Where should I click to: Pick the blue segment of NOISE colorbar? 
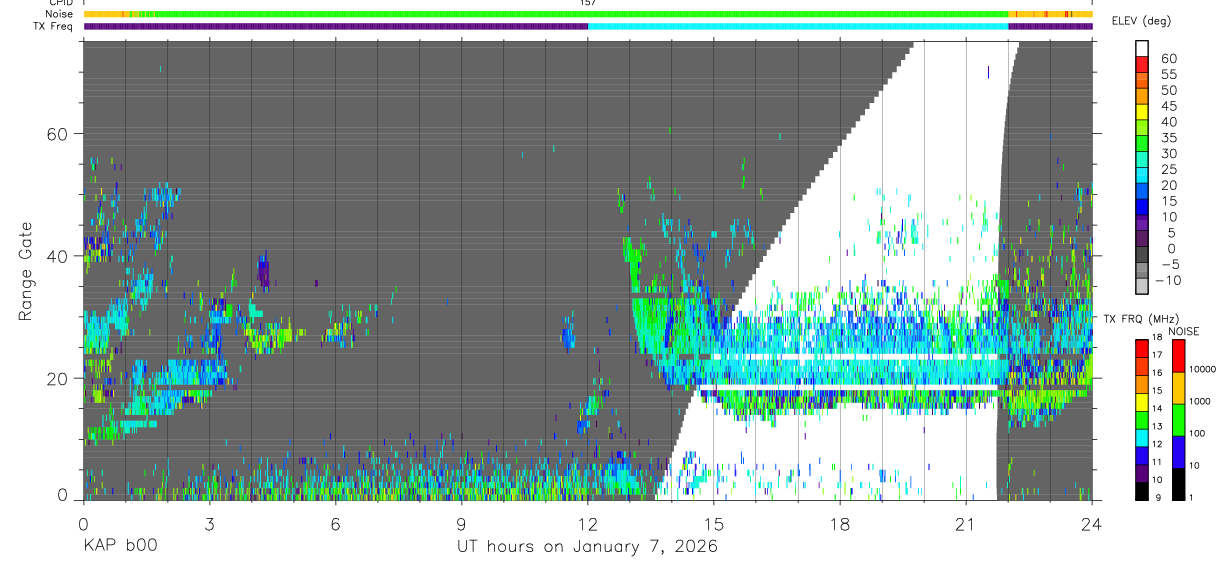tap(1179, 452)
